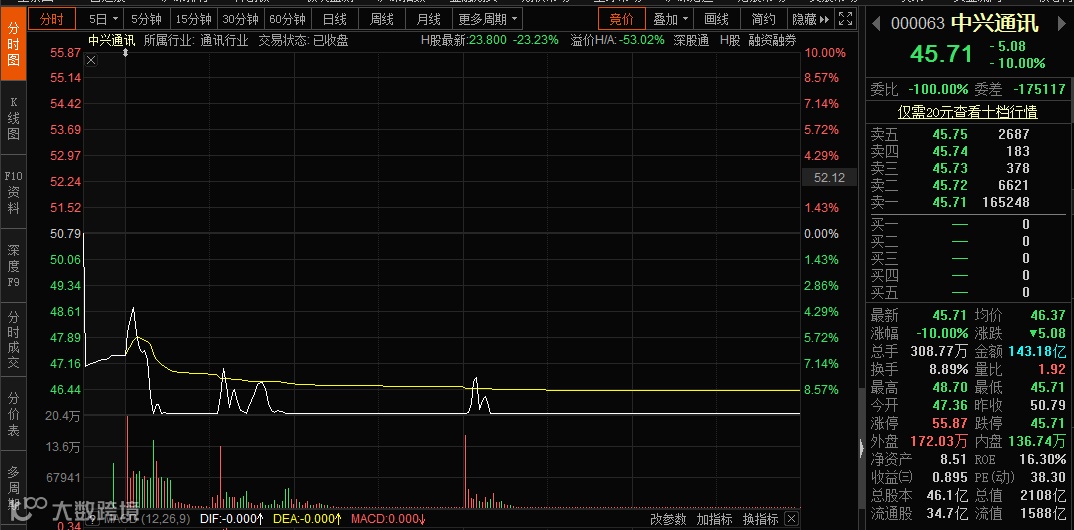Open the 分时图 sidebar tab
The width and height of the screenshot is (1074, 530).
point(13,44)
